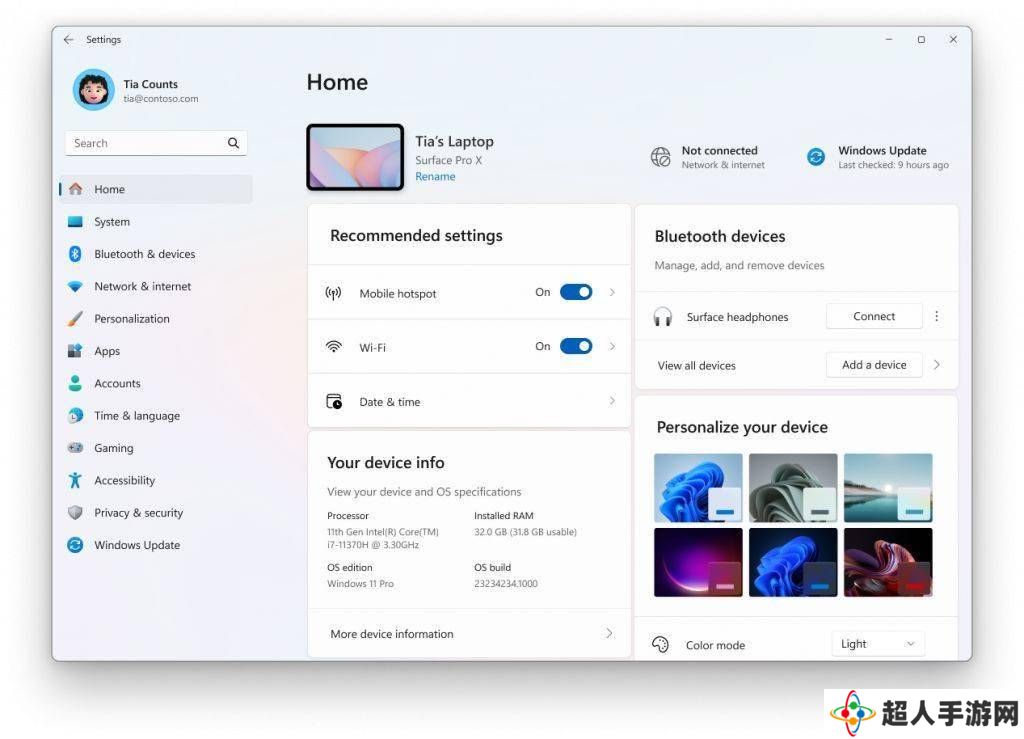
Task: Open Privacy & security settings
Action: click(156, 512)
